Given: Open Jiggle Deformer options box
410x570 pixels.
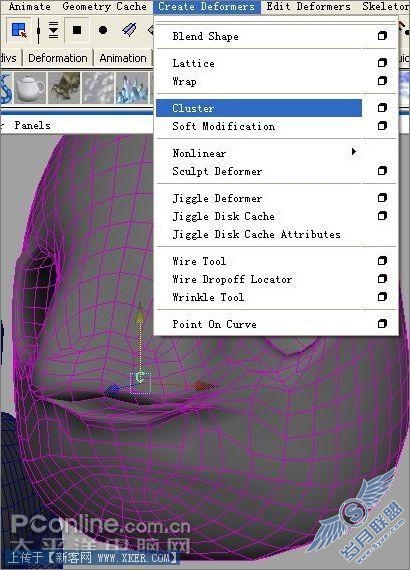Looking at the screenshot, I should coord(382,198).
